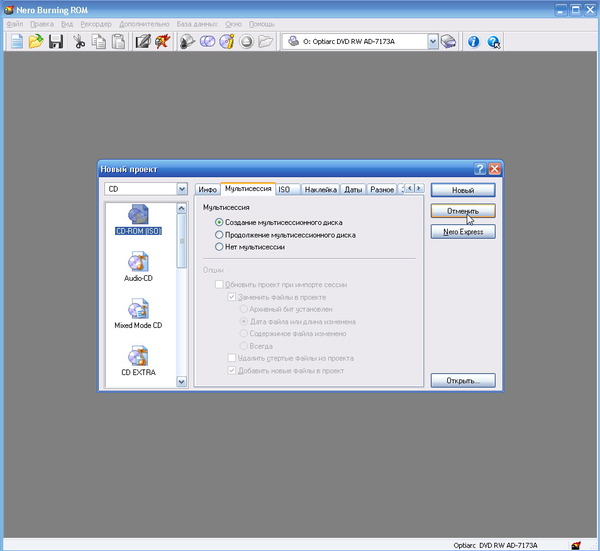Switch to the ISO tab
Screen dimensions: 600x551
pyautogui.click(x=284, y=189)
